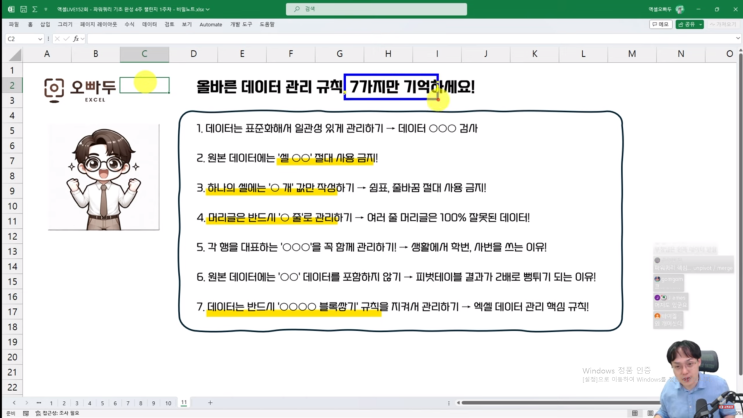
Task: Click previous sheet navigation arrow
Action: (14, 403)
